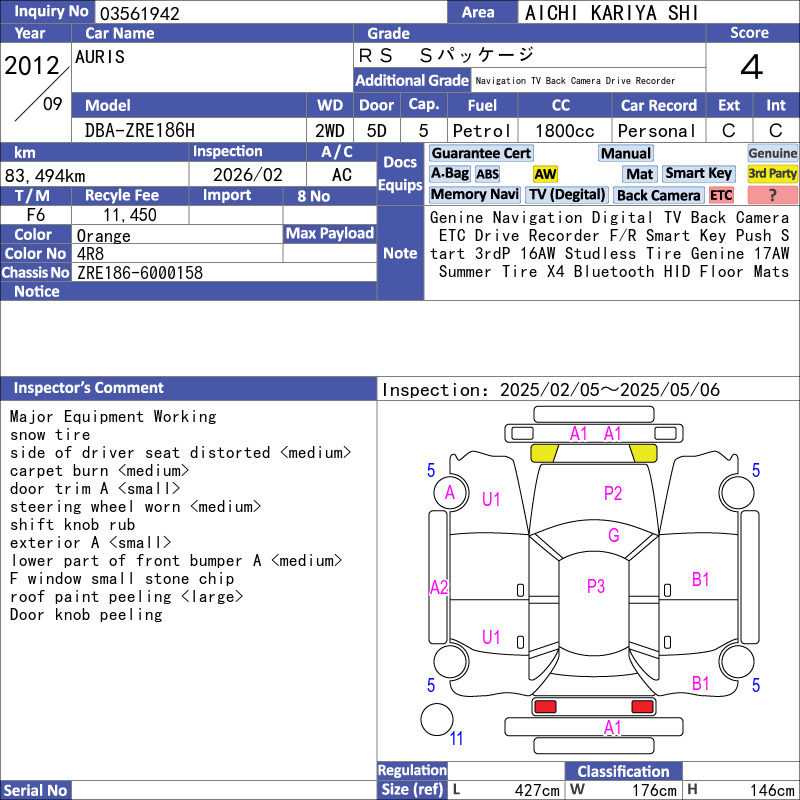Select the P3 roof damage marker

click(x=596, y=587)
